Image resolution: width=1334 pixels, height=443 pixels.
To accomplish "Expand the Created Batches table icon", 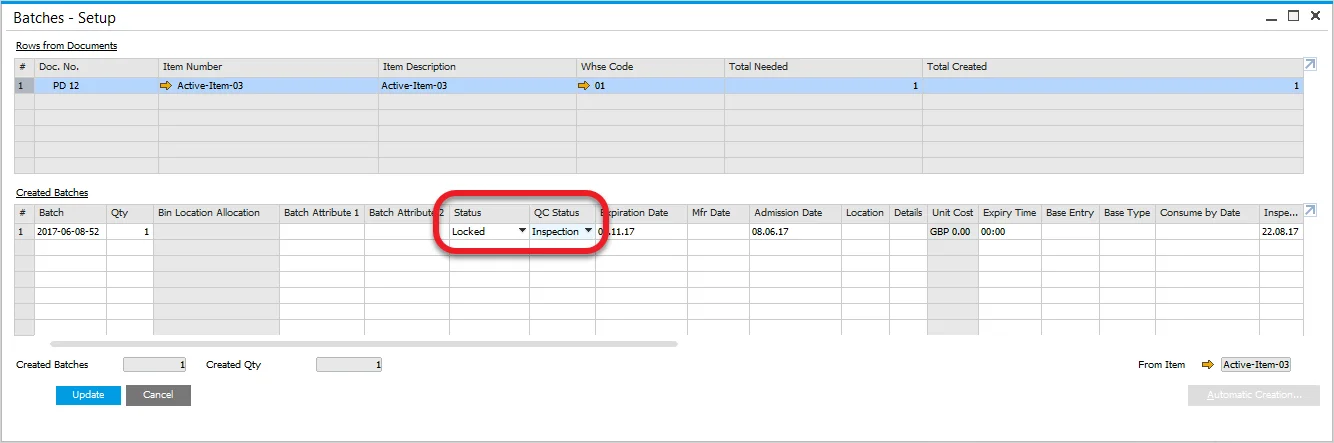I will click(1310, 211).
